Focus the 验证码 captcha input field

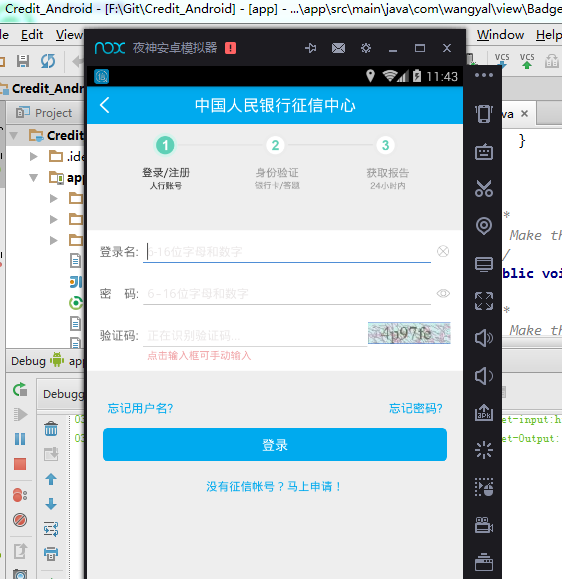[255, 336]
